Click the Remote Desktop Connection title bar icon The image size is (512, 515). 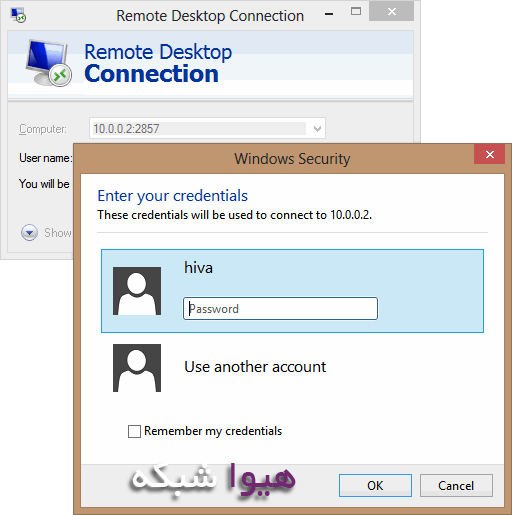pos(18,15)
